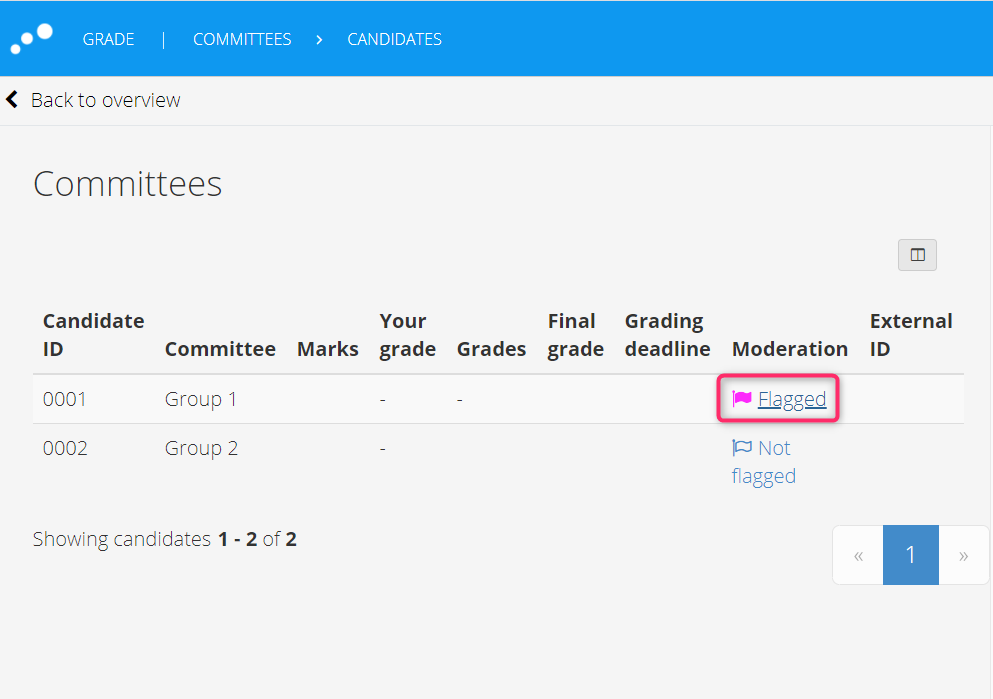Click the pink flag icon for candidate 0001
This screenshot has width=993, height=699.
[742, 398]
